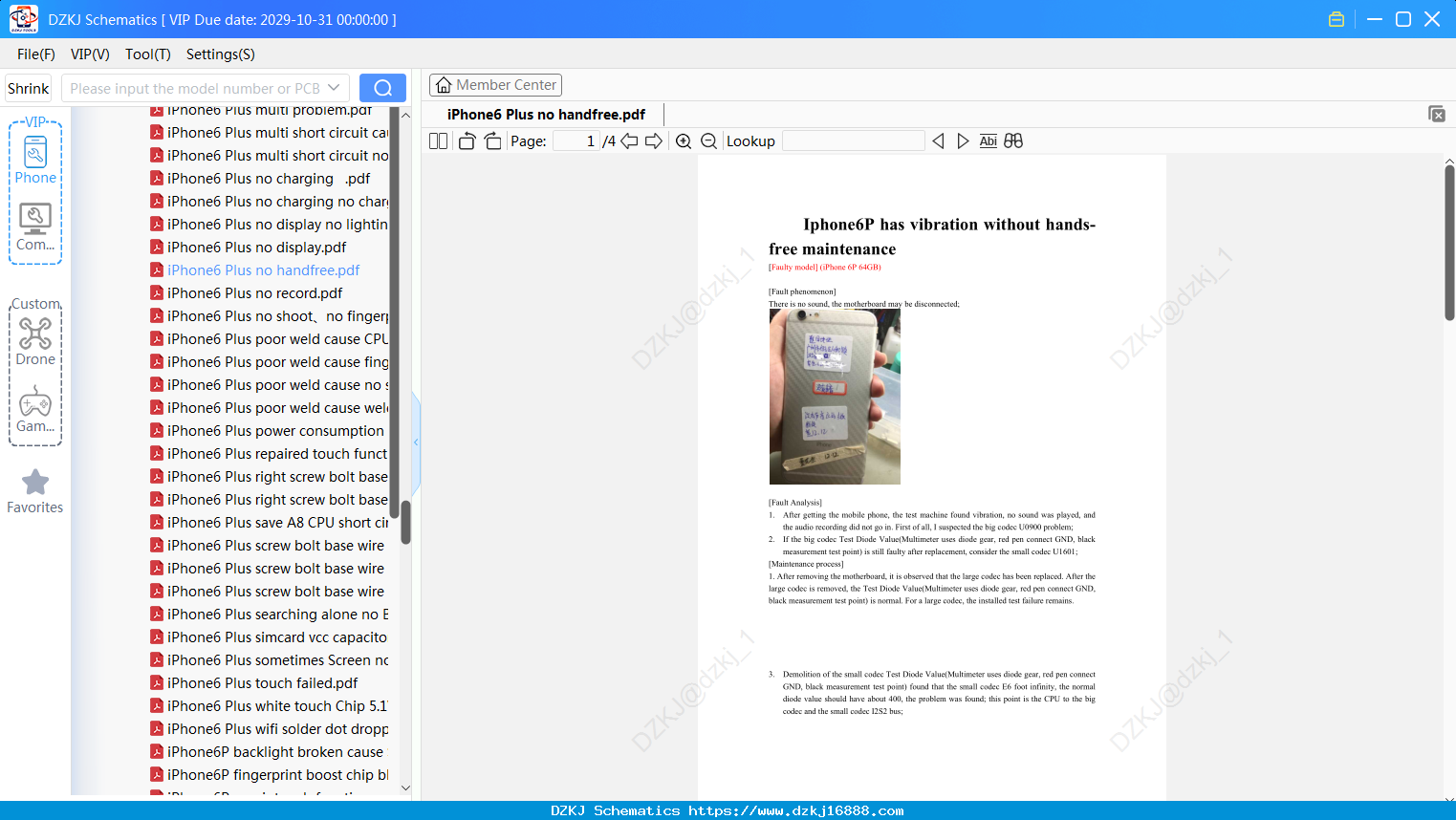Rotate page clockwise
This screenshot has height=820, width=1456.
[492, 141]
